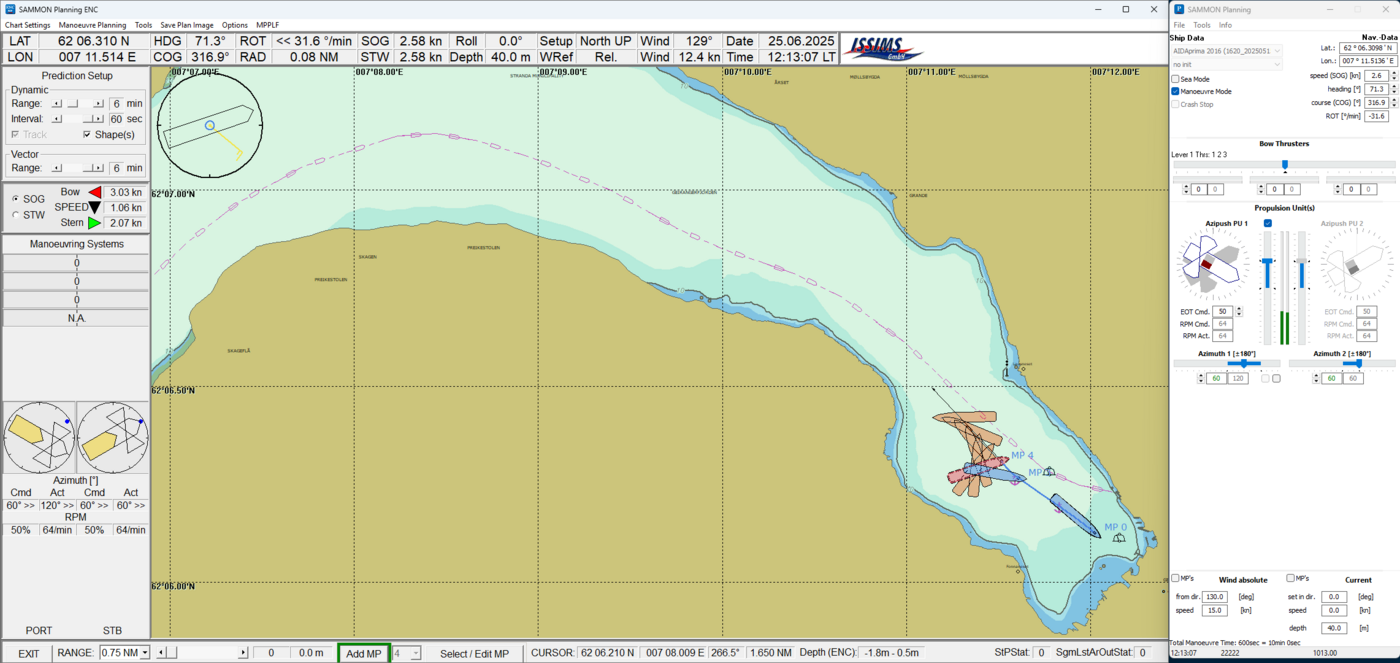This screenshot has height=663, width=1400.
Task: Enable the Sea Mode checkbox
Action: click(1176, 79)
